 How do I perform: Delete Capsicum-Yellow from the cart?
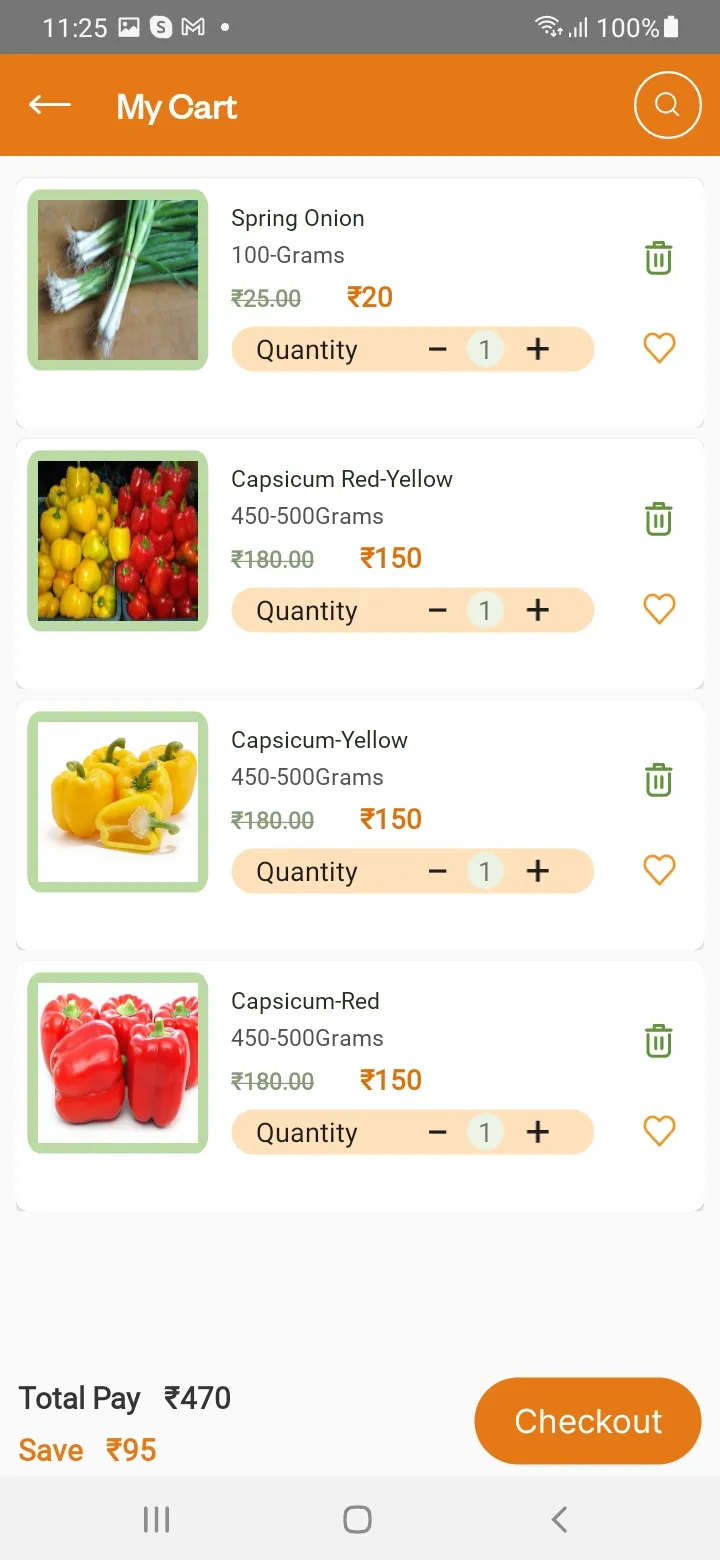point(658,780)
